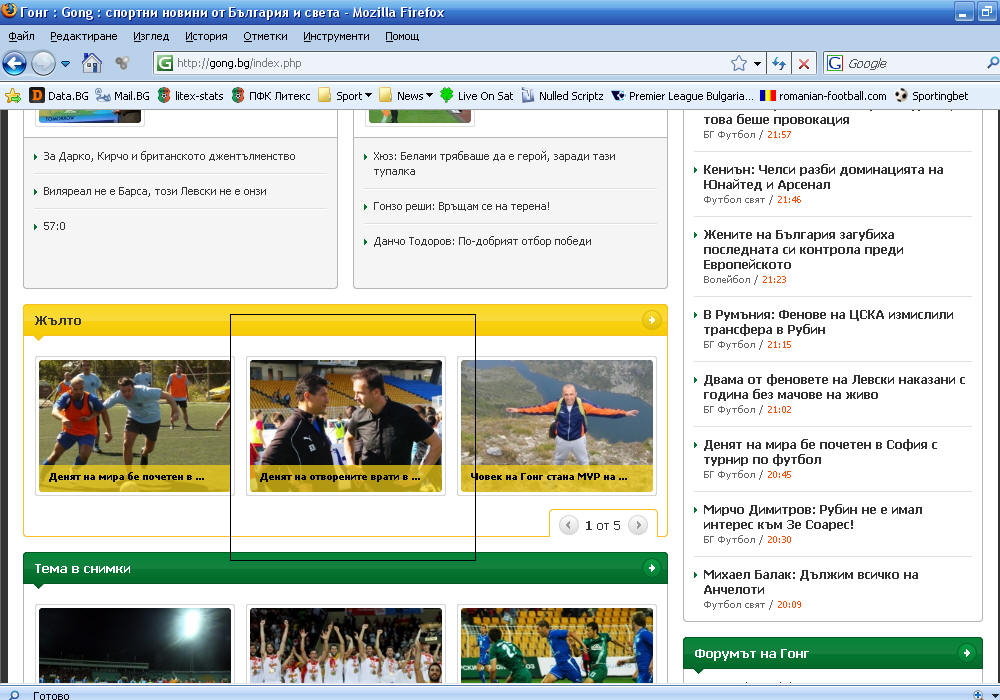Screen dimensions: 1000x700
Task: Open the romanian-football.com bookmark
Action: point(823,96)
